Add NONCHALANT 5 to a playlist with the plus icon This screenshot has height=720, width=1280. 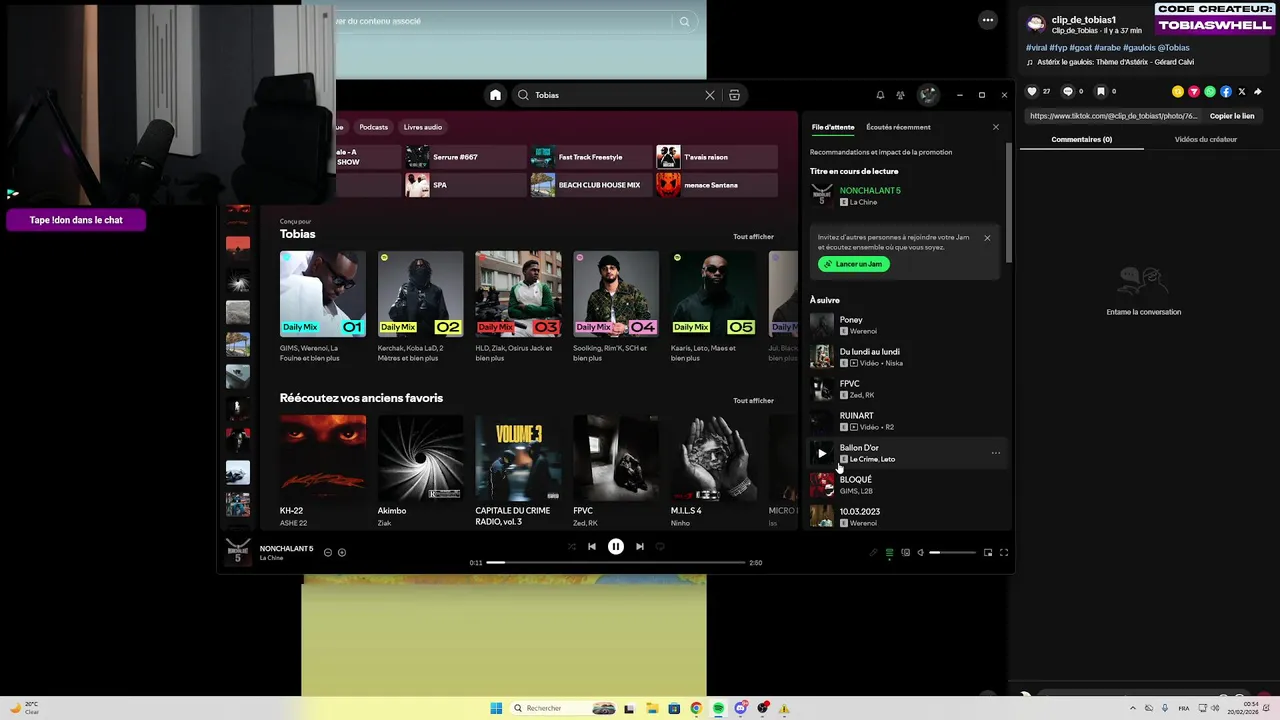(342, 552)
